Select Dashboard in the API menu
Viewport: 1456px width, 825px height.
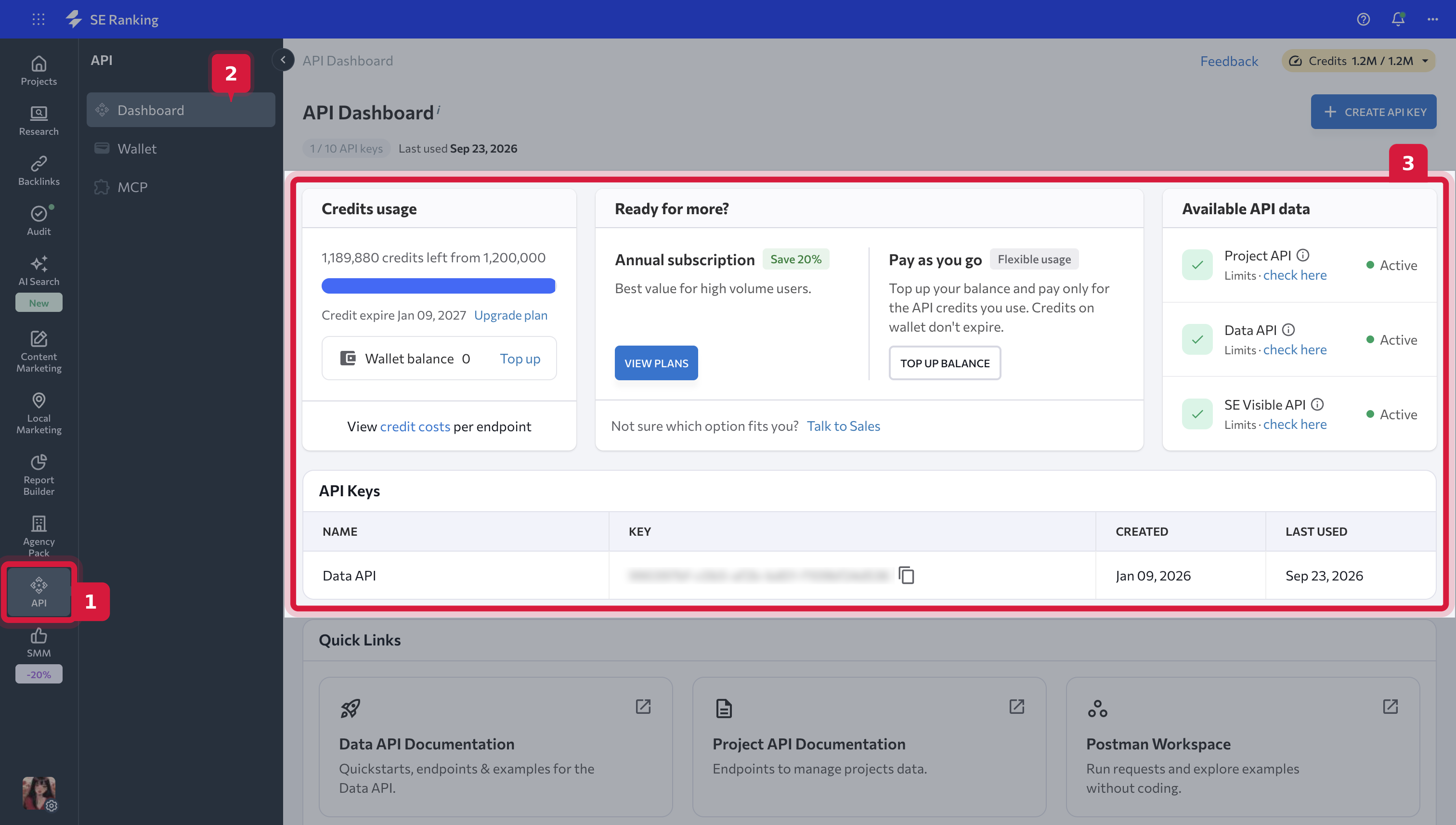pos(180,110)
